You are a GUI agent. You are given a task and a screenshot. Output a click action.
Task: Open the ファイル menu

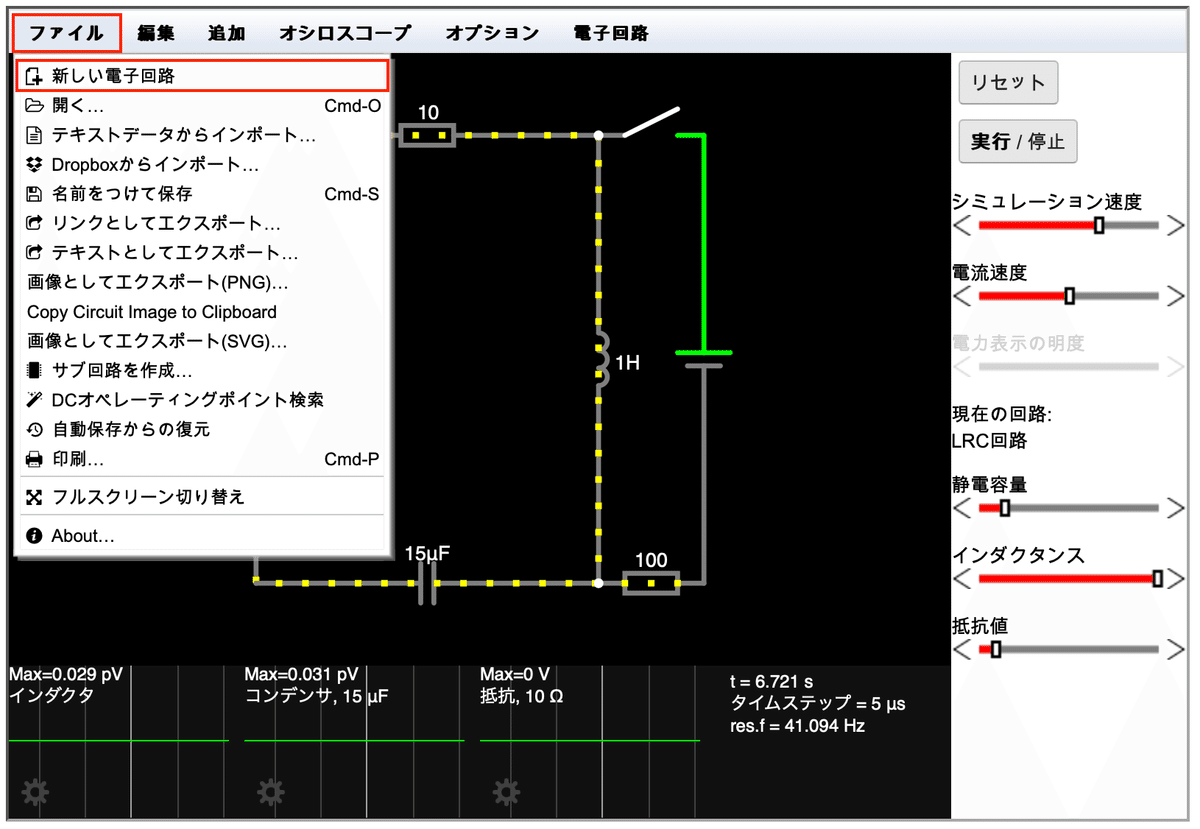[x=67, y=33]
